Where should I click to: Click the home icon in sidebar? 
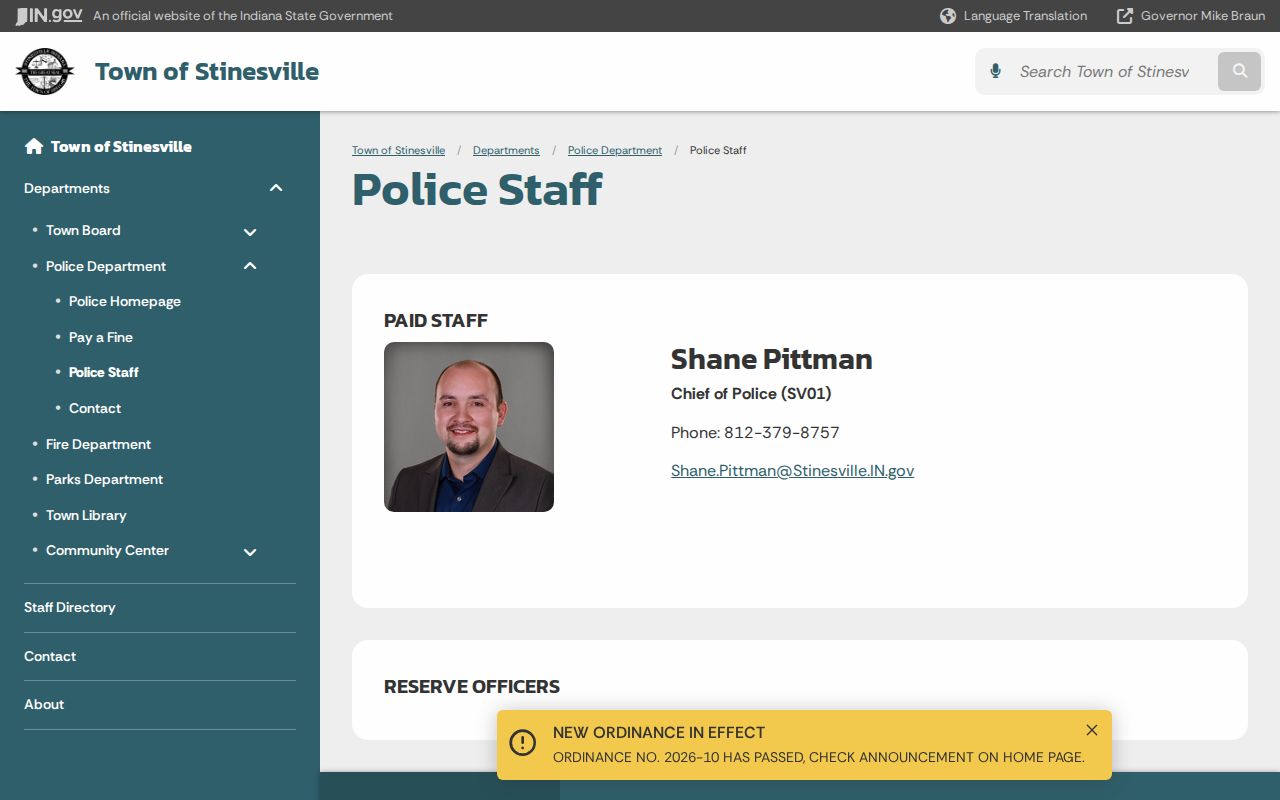coord(34,146)
